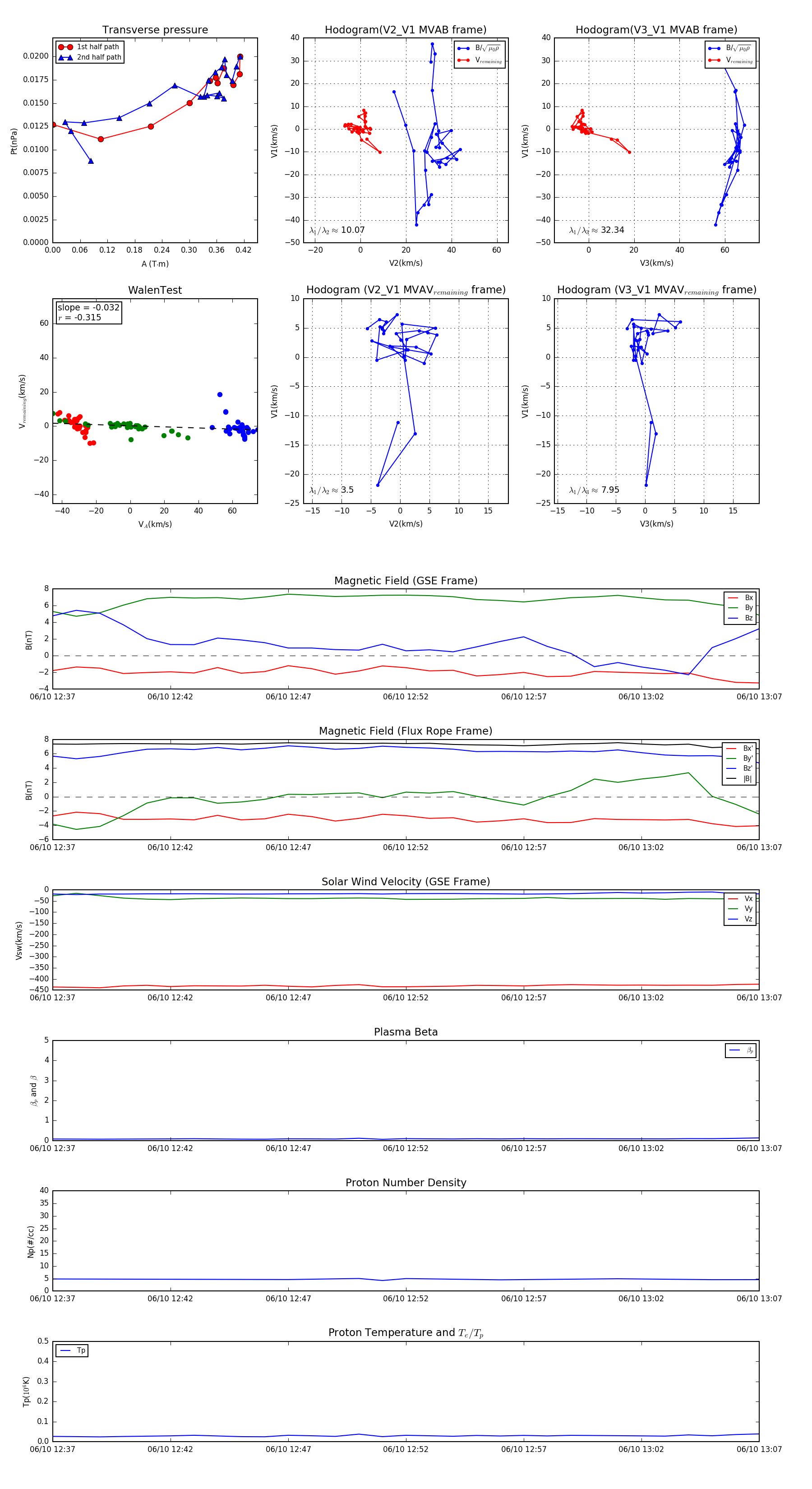Select the '|B|' legend entry
Viewport: 812px width, 1489px height.
point(740,779)
